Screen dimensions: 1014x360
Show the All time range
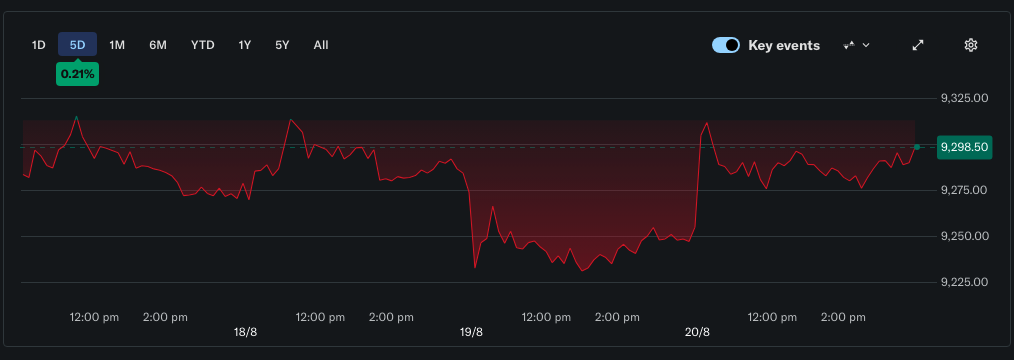pos(321,45)
